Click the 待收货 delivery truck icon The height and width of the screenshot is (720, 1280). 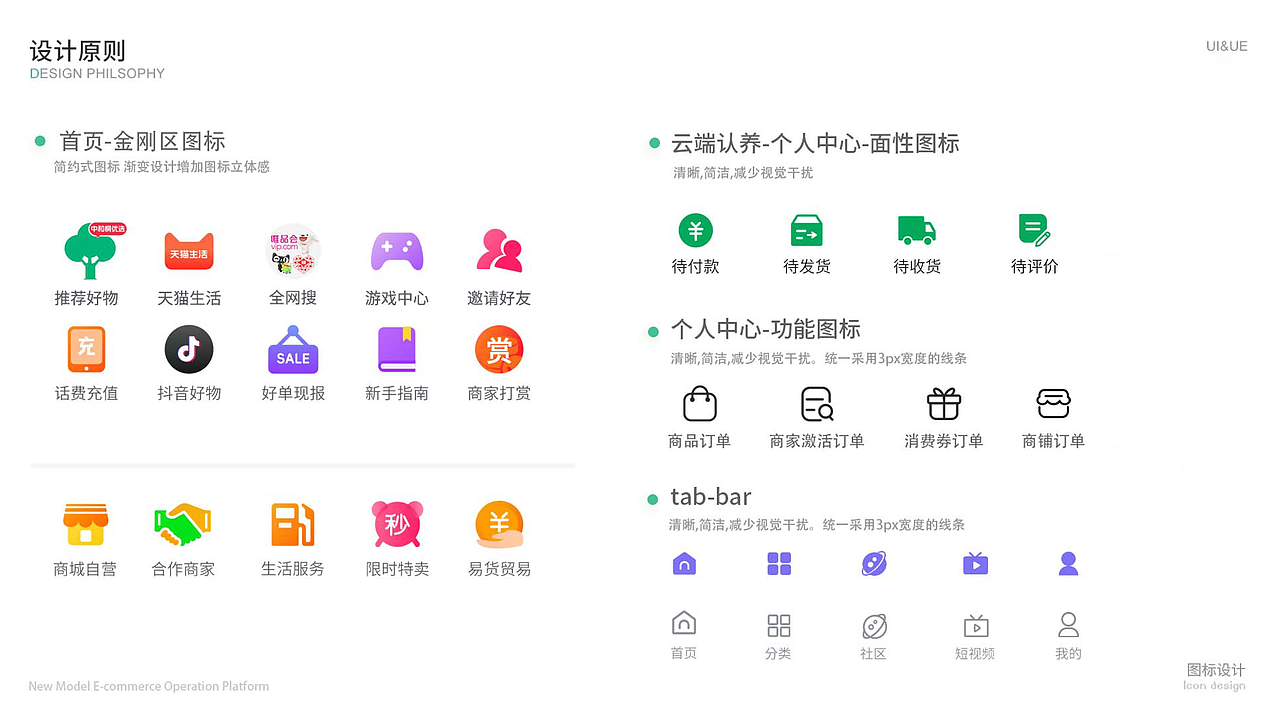click(x=916, y=231)
